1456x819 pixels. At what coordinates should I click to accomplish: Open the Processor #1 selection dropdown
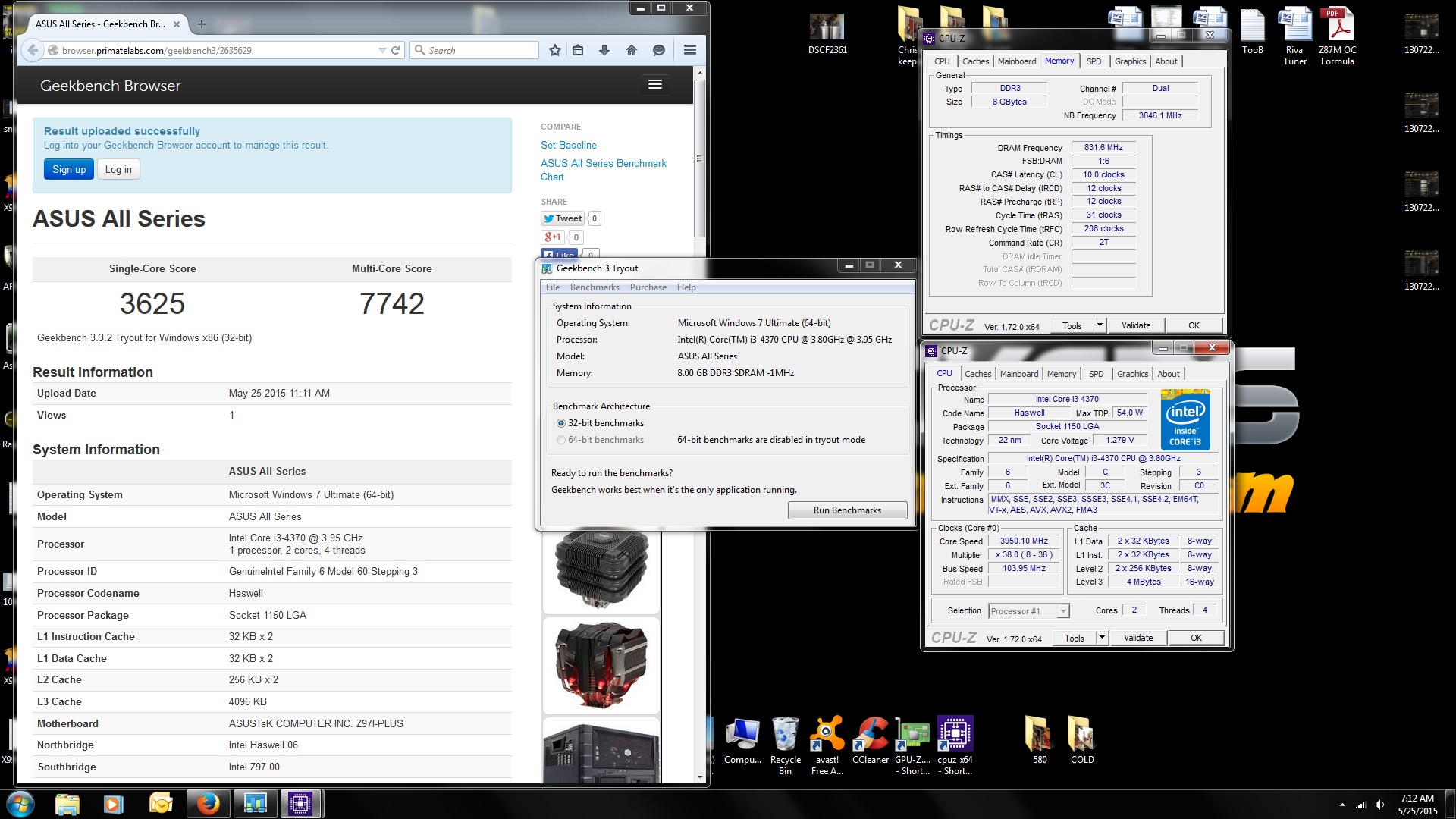1029,611
